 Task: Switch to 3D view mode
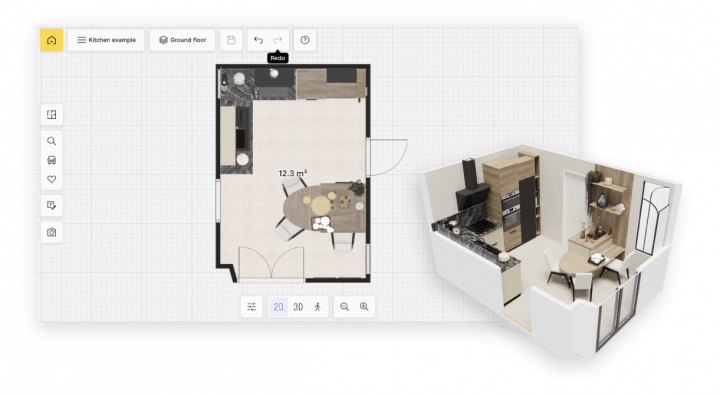pyautogui.click(x=298, y=306)
